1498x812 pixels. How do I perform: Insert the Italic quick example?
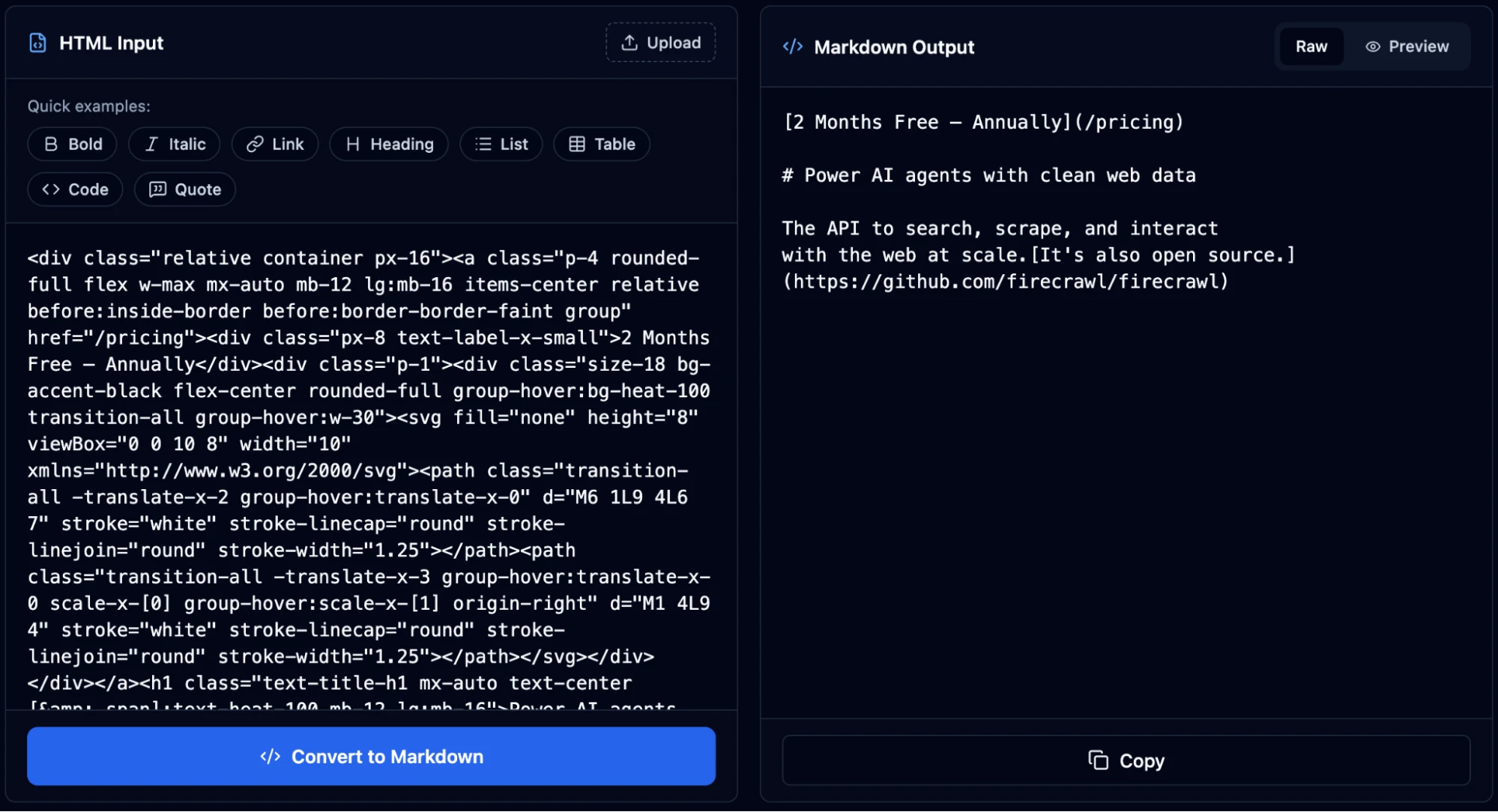(174, 144)
